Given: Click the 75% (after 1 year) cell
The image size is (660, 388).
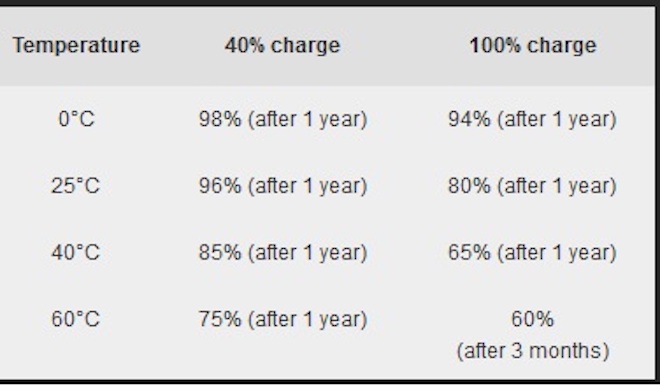Looking at the screenshot, I should click(283, 319).
